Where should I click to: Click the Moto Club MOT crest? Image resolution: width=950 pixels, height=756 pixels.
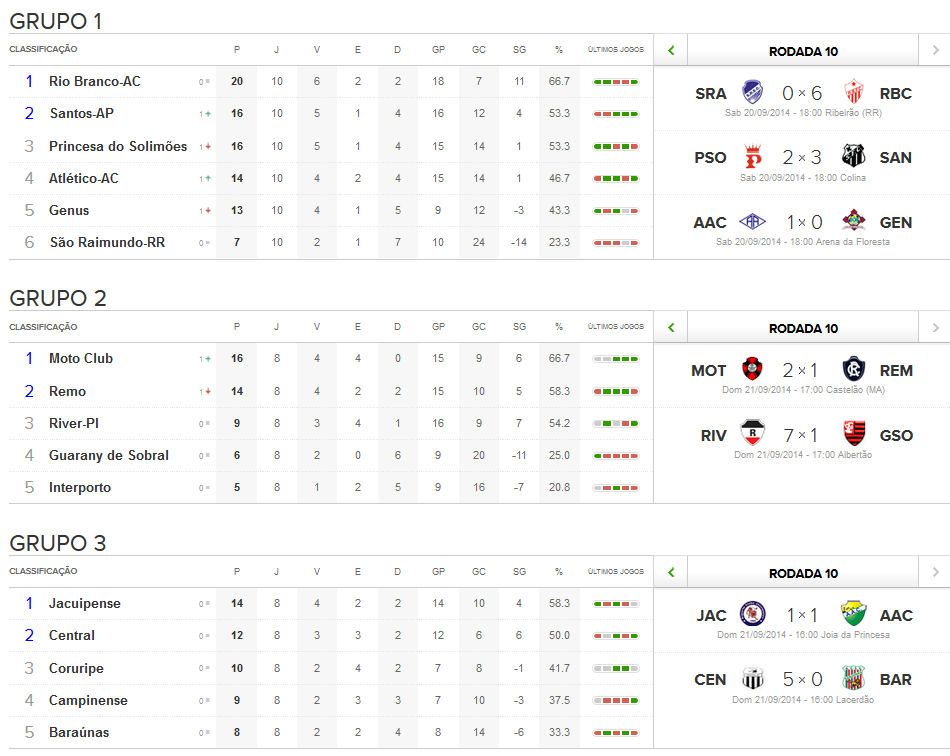click(753, 370)
